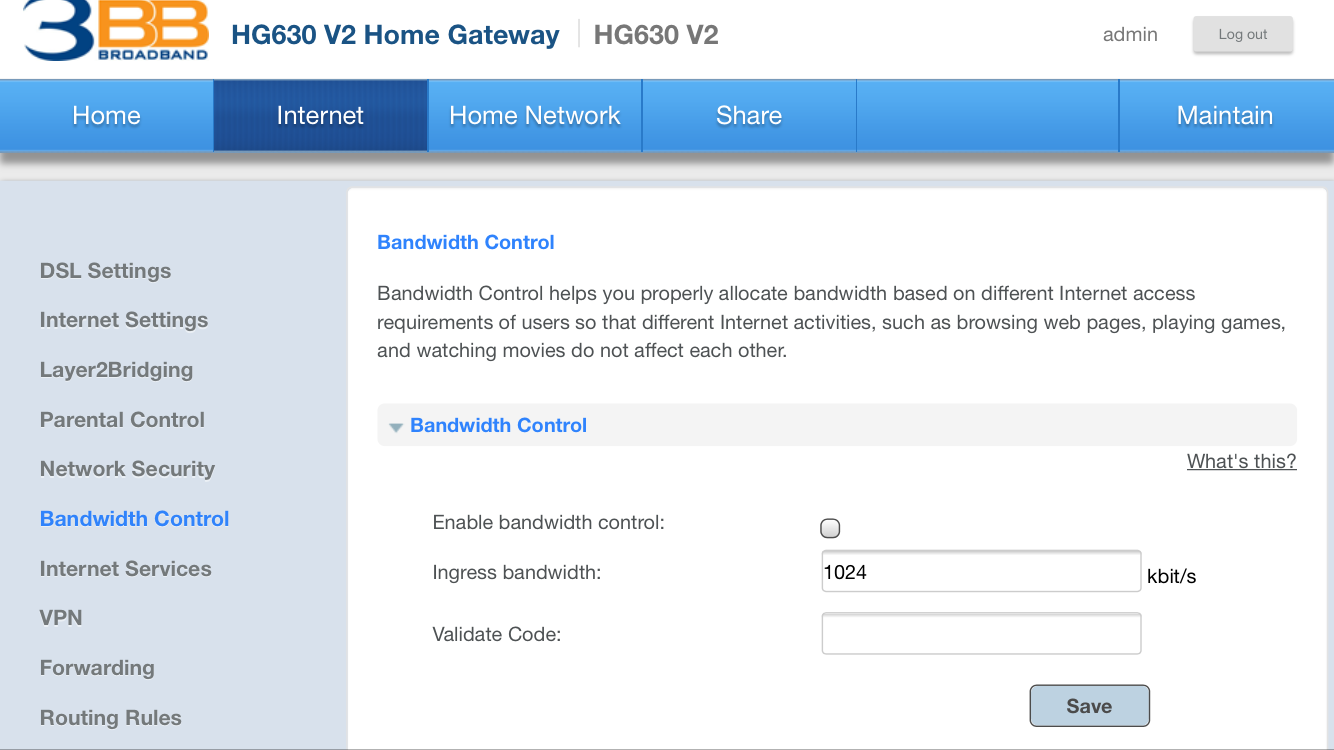Collapse the Bandwidth Control section arrow

click(396, 427)
